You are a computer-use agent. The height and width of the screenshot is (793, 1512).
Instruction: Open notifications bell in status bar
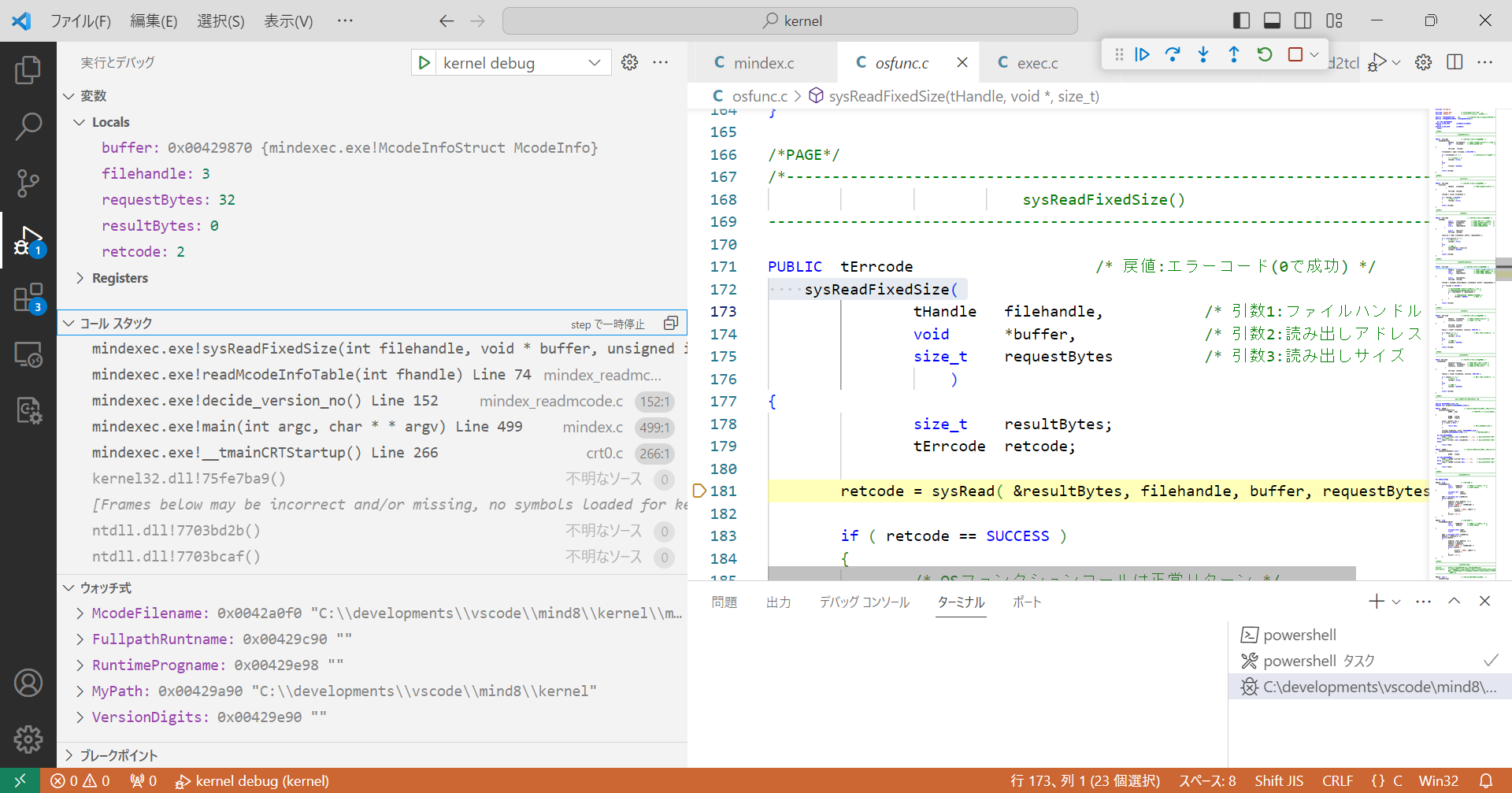(x=1486, y=780)
